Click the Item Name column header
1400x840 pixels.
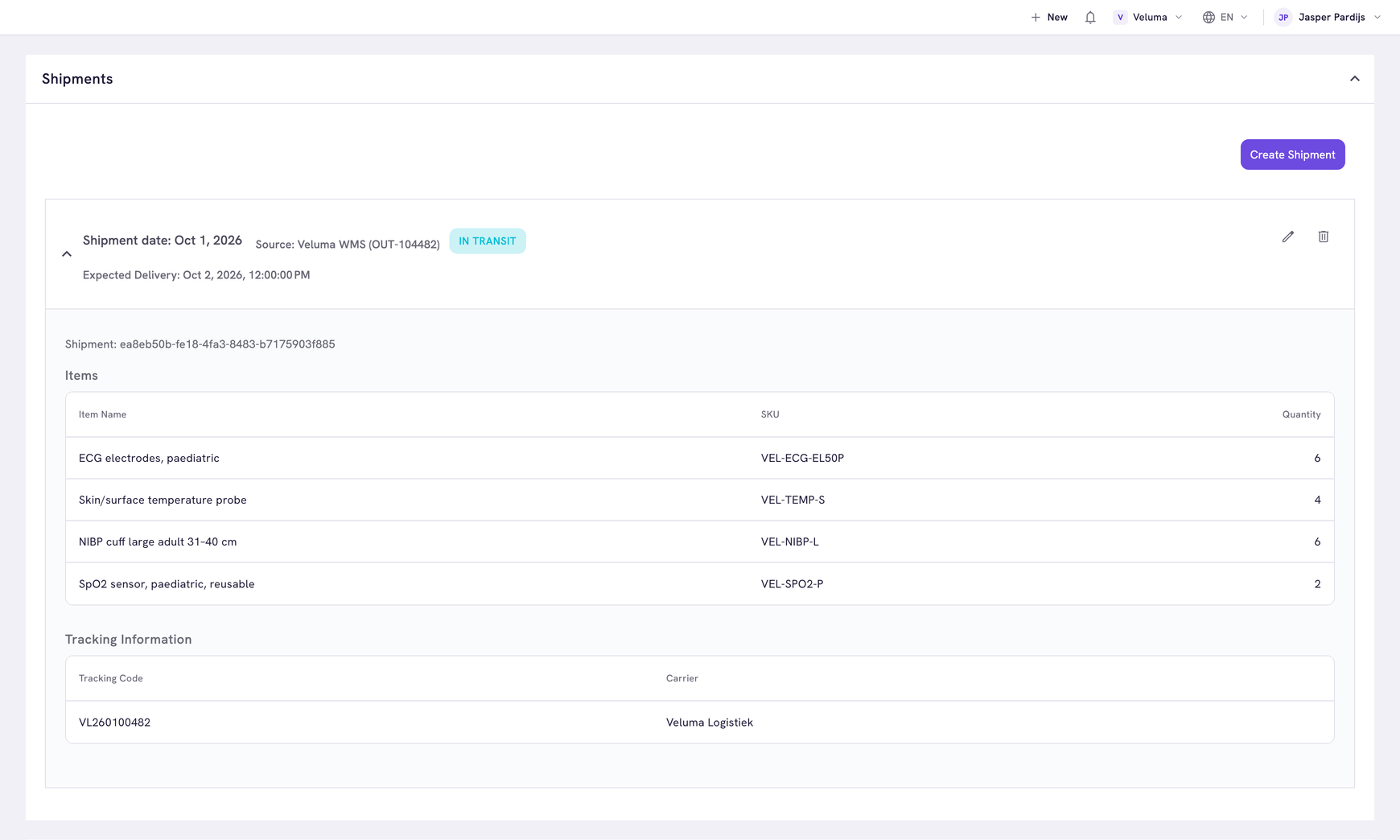coord(102,414)
